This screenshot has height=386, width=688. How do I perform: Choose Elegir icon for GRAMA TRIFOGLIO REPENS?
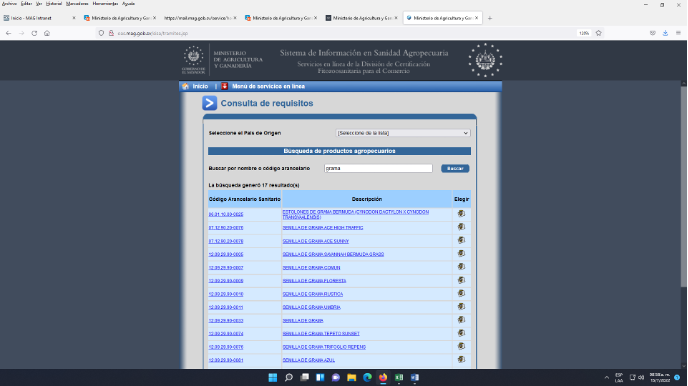point(461,346)
